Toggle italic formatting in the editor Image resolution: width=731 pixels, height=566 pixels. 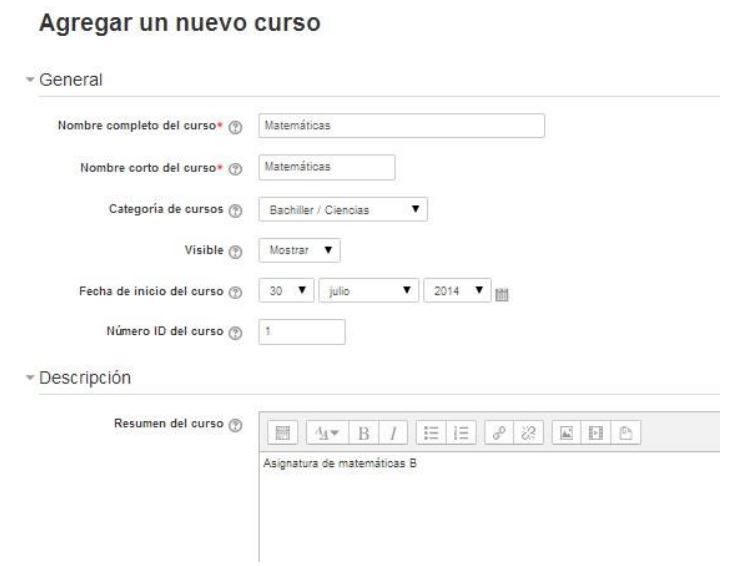(x=393, y=433)
